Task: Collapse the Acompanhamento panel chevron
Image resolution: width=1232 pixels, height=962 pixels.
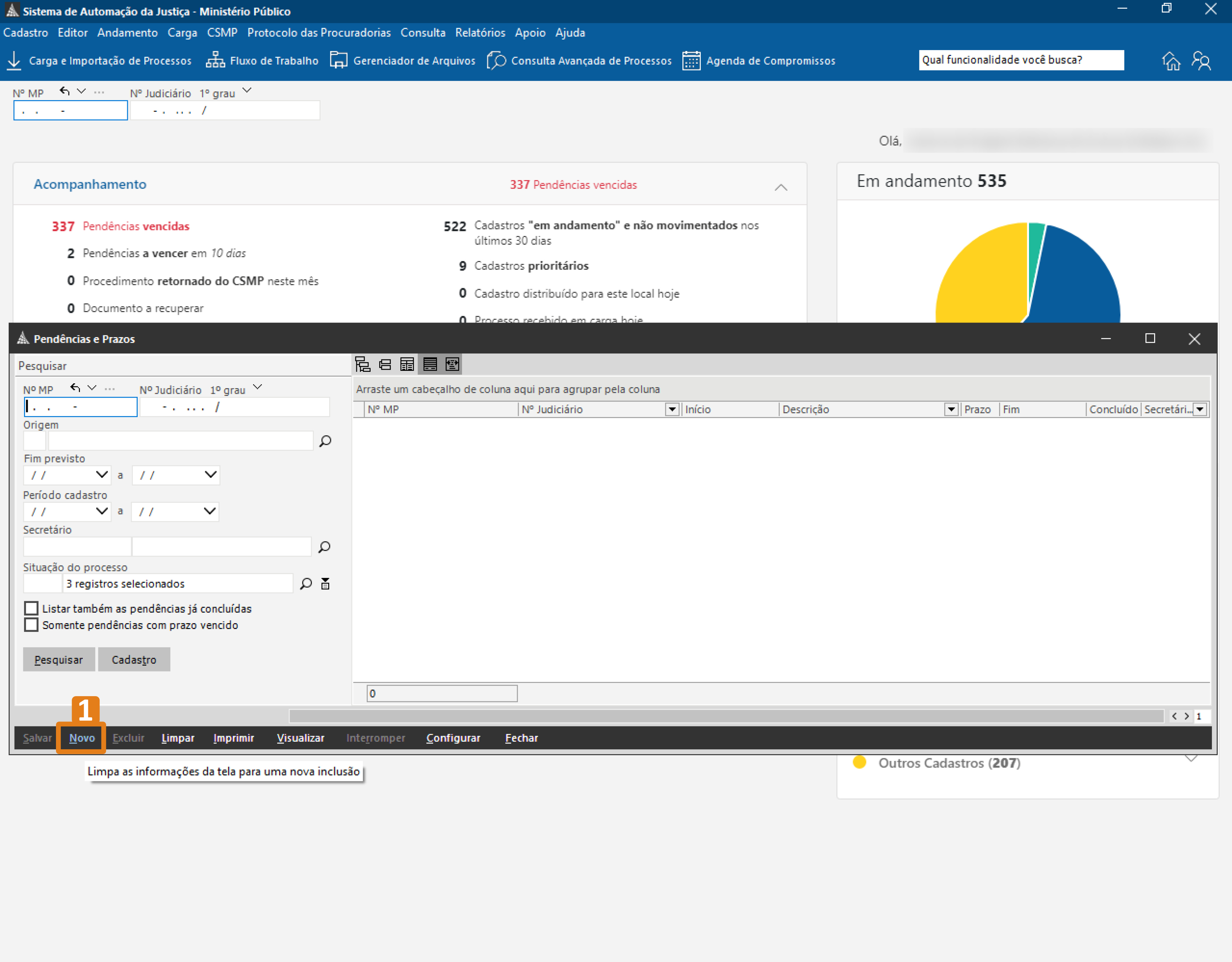Action: pos(781,187)
